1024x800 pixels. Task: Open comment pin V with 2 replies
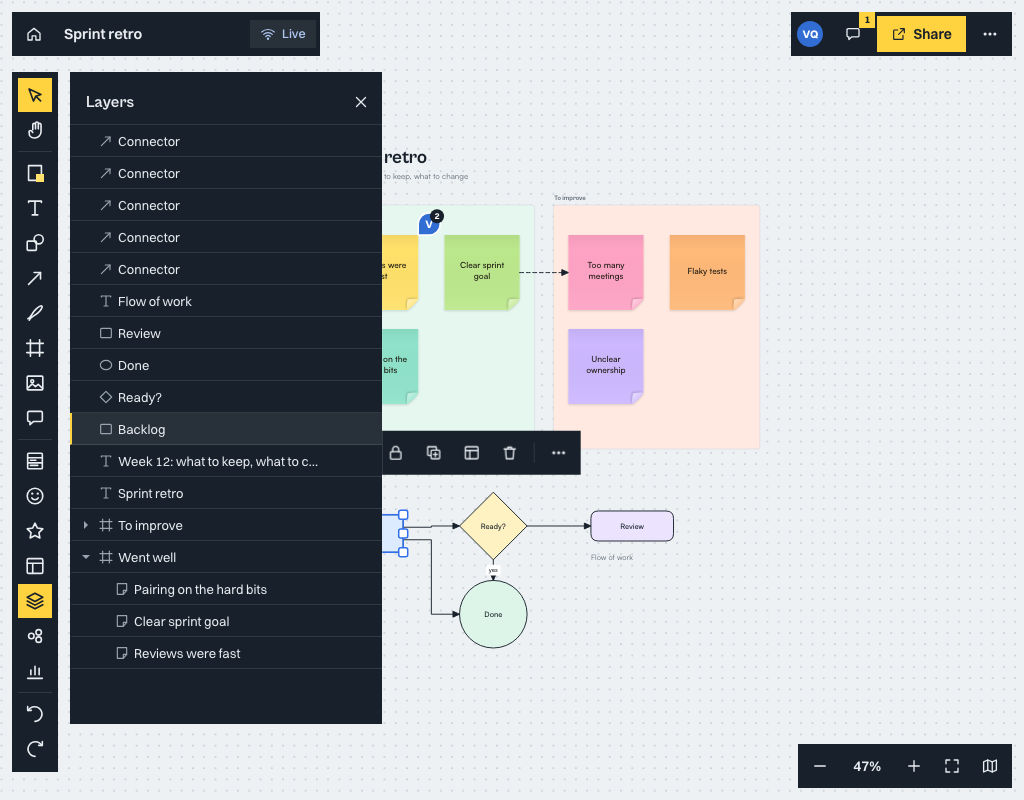point(430,223)
